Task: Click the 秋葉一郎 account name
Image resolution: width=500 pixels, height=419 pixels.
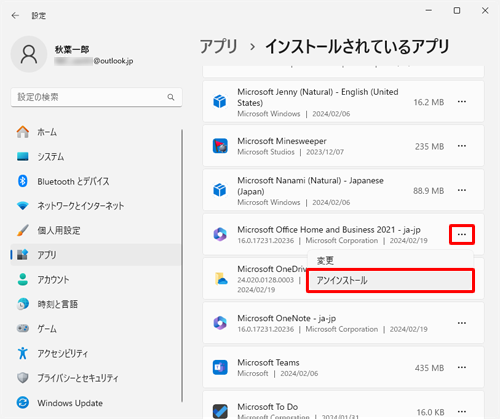Action: pos(72,50)
